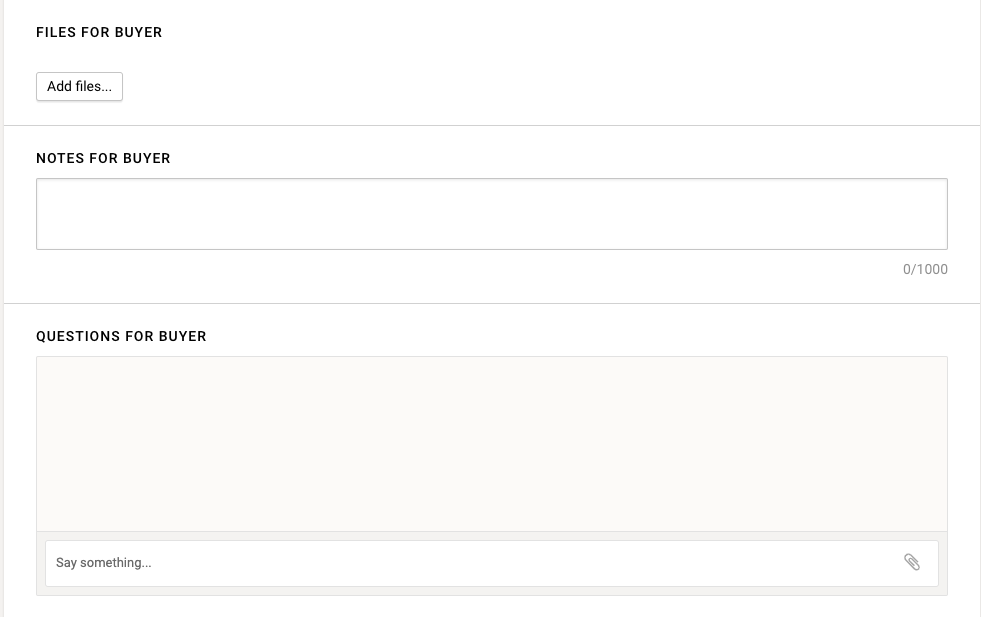Choose Add files under Files for Buyer

click(79, 87)
